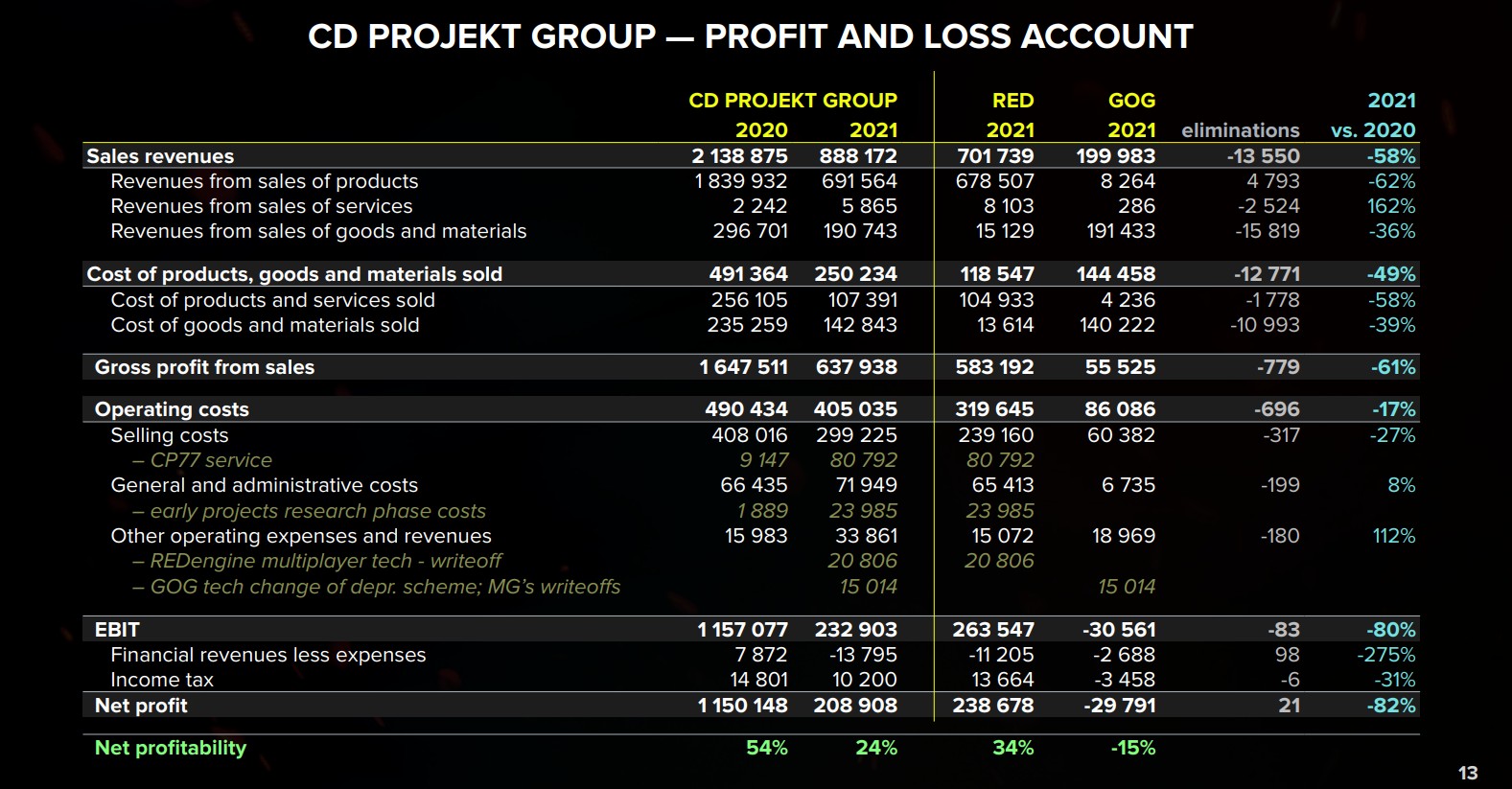This screenshot has height=789, width=1512.
Task: Click the EBIT row label
Action: tap(117, 630)
